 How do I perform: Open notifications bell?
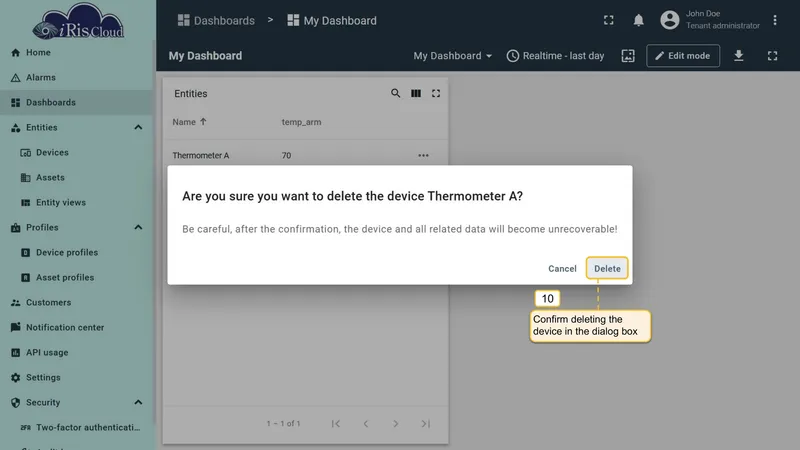coord(638,20)
